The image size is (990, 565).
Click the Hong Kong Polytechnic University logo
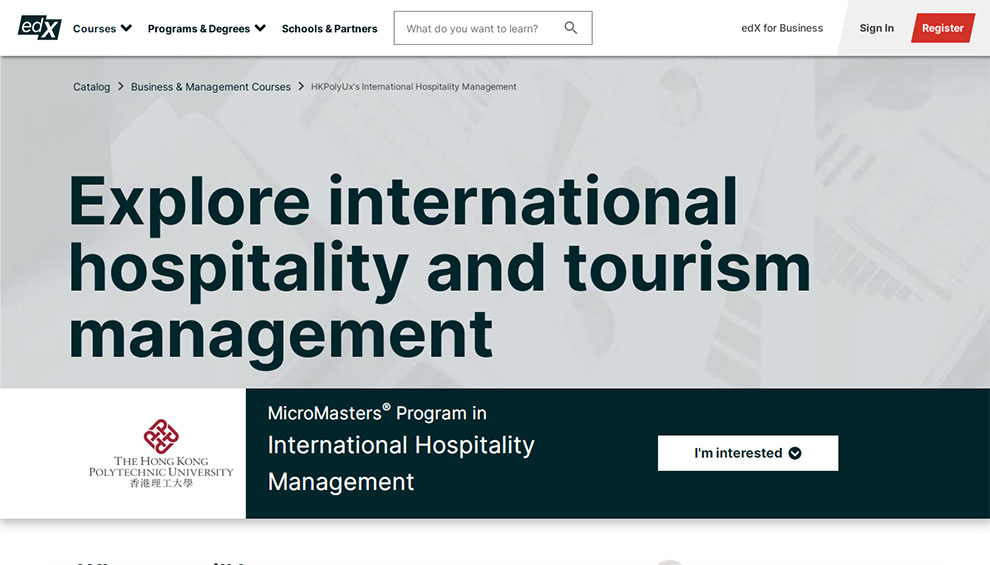(x=161, y=454)
